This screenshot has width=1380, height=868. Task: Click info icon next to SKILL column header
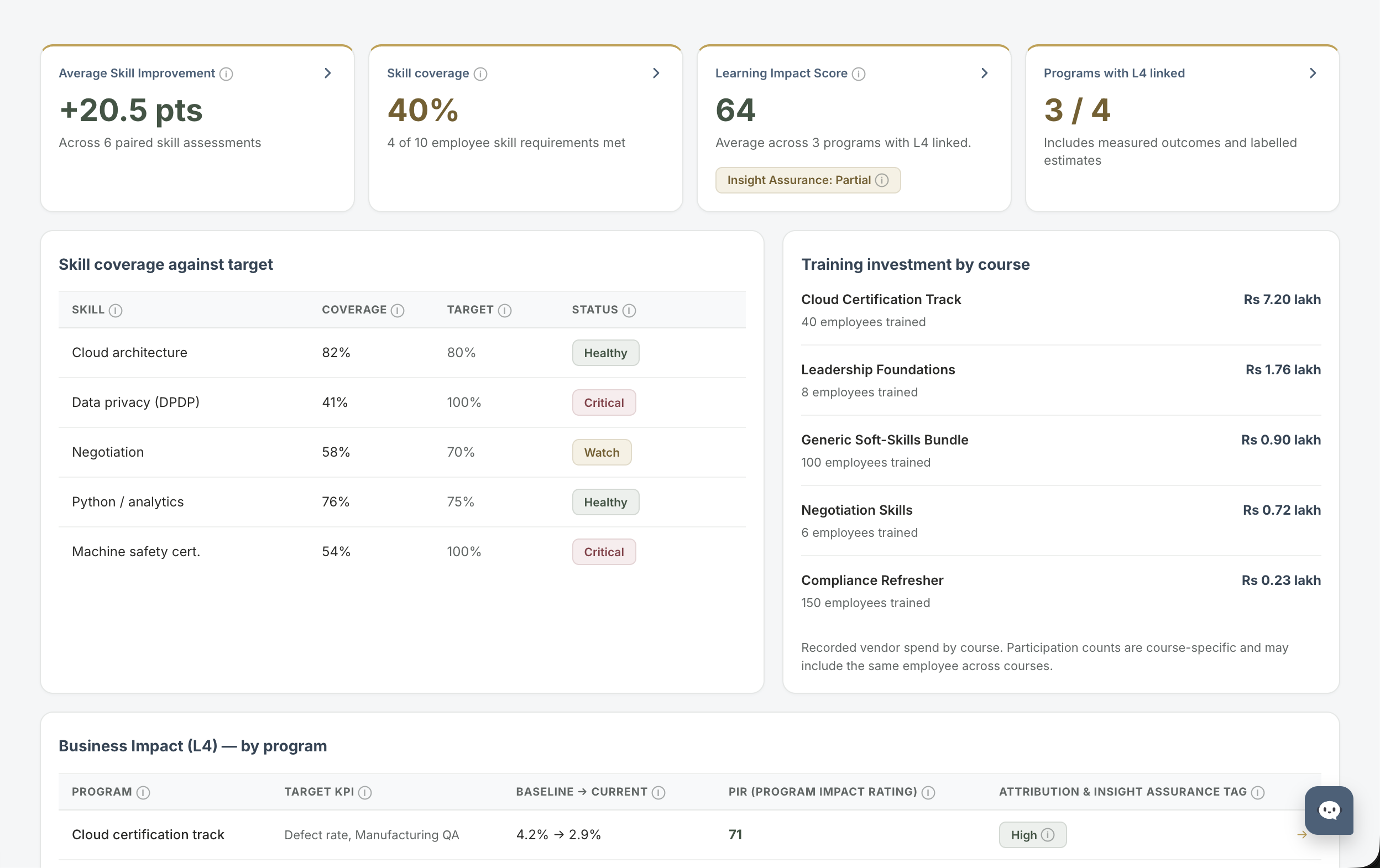pyautogui.click(x=116, y=311)
